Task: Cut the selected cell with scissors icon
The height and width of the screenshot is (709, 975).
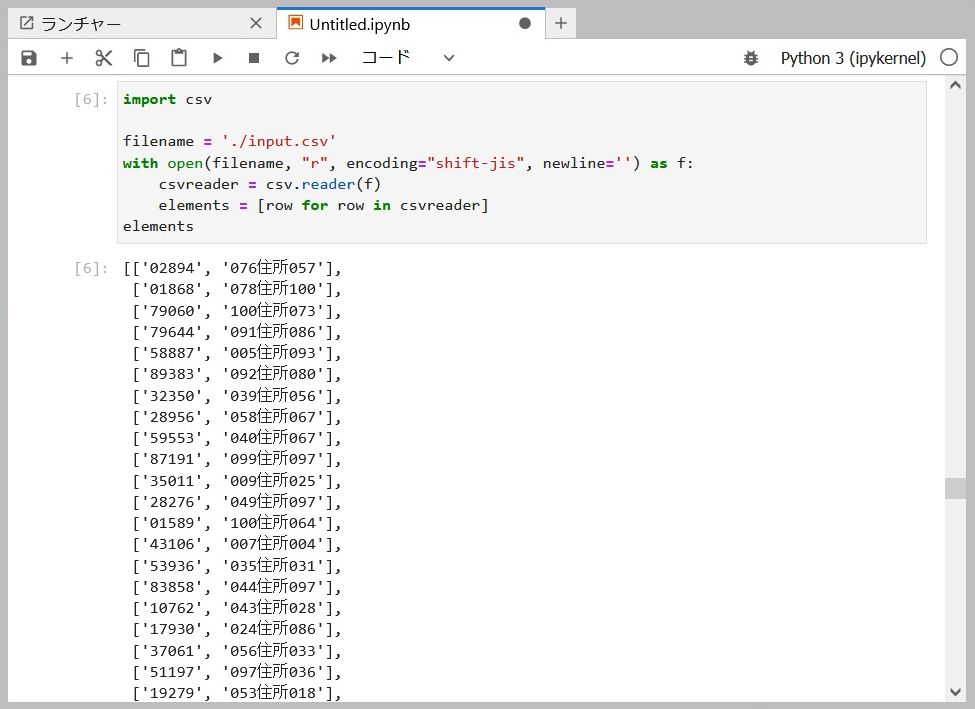Action: pos(104,58)
